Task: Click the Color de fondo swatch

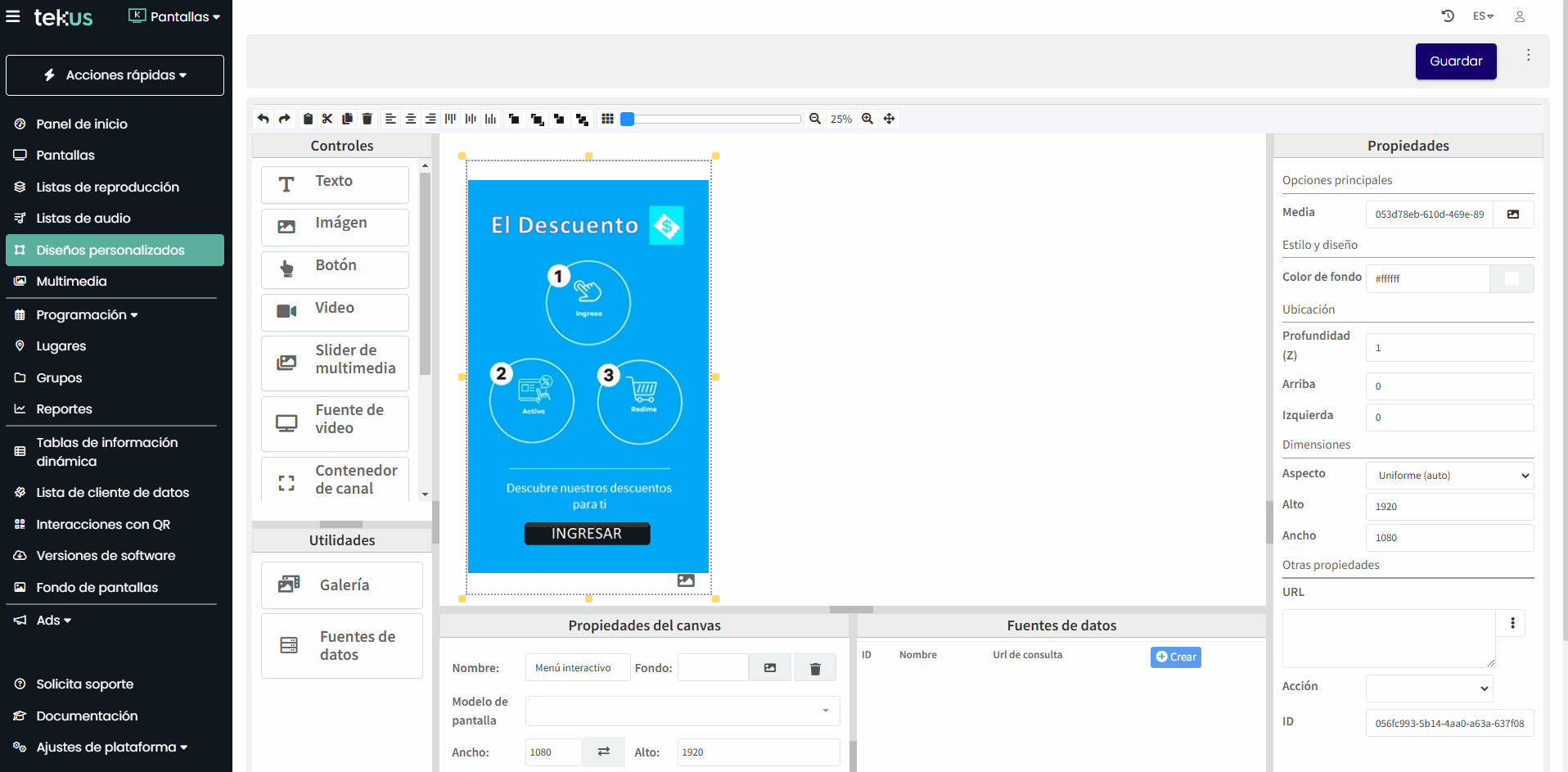Action: tap(1512, 279)
